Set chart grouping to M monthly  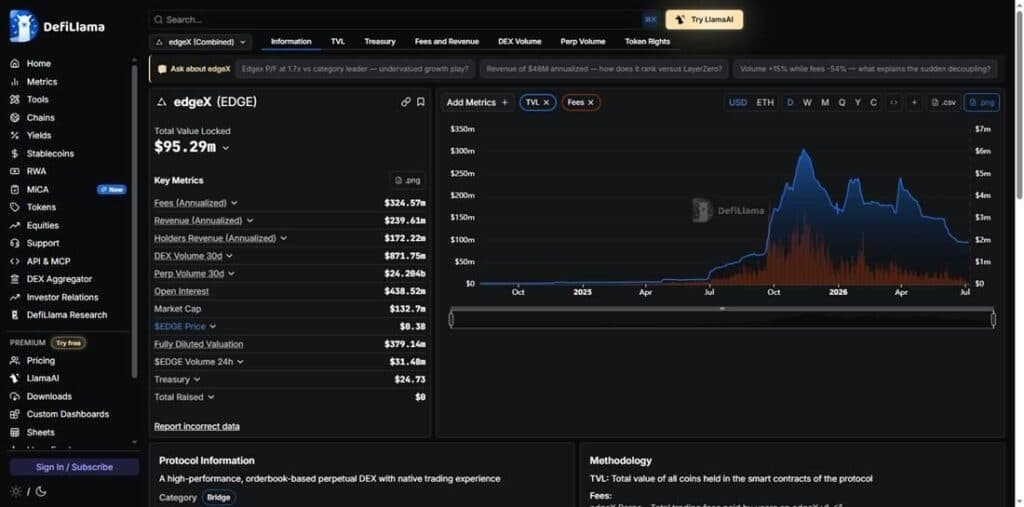(x=825, y=103)
